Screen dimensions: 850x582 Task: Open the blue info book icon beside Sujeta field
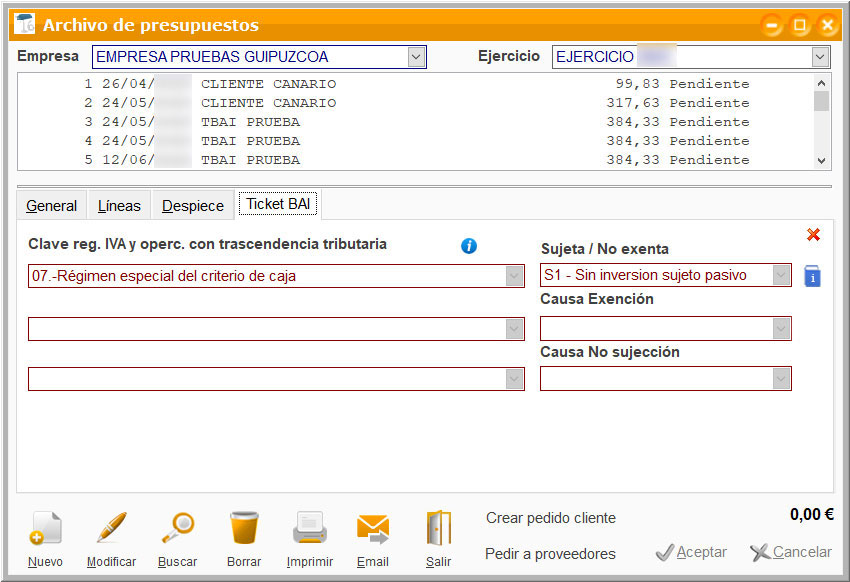(x=812, y=276)
